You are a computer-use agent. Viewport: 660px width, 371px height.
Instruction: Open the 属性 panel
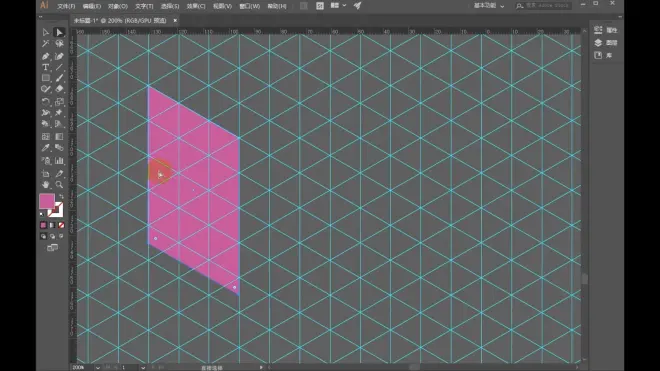[605, 30]
